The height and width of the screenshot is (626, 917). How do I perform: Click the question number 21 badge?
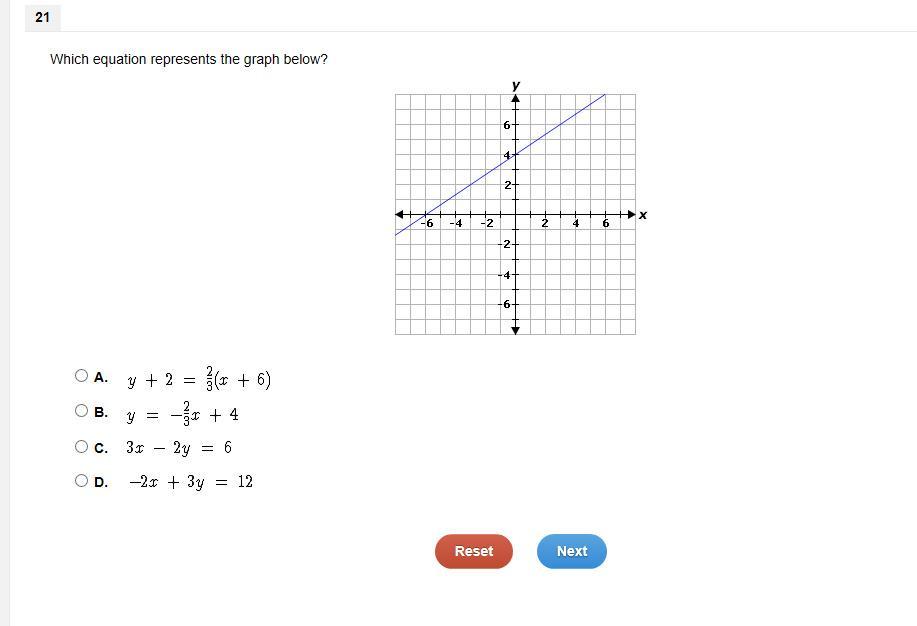43,18
